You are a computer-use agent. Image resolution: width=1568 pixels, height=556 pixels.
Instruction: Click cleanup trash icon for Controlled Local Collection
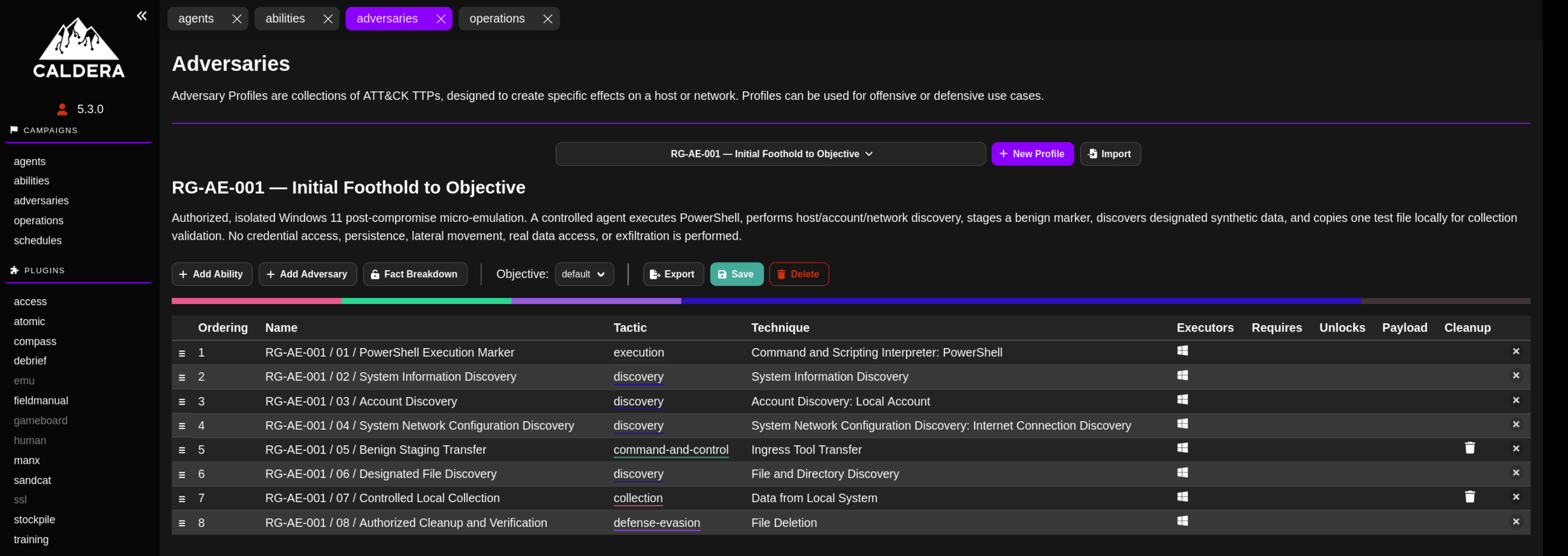point(1469,497)
